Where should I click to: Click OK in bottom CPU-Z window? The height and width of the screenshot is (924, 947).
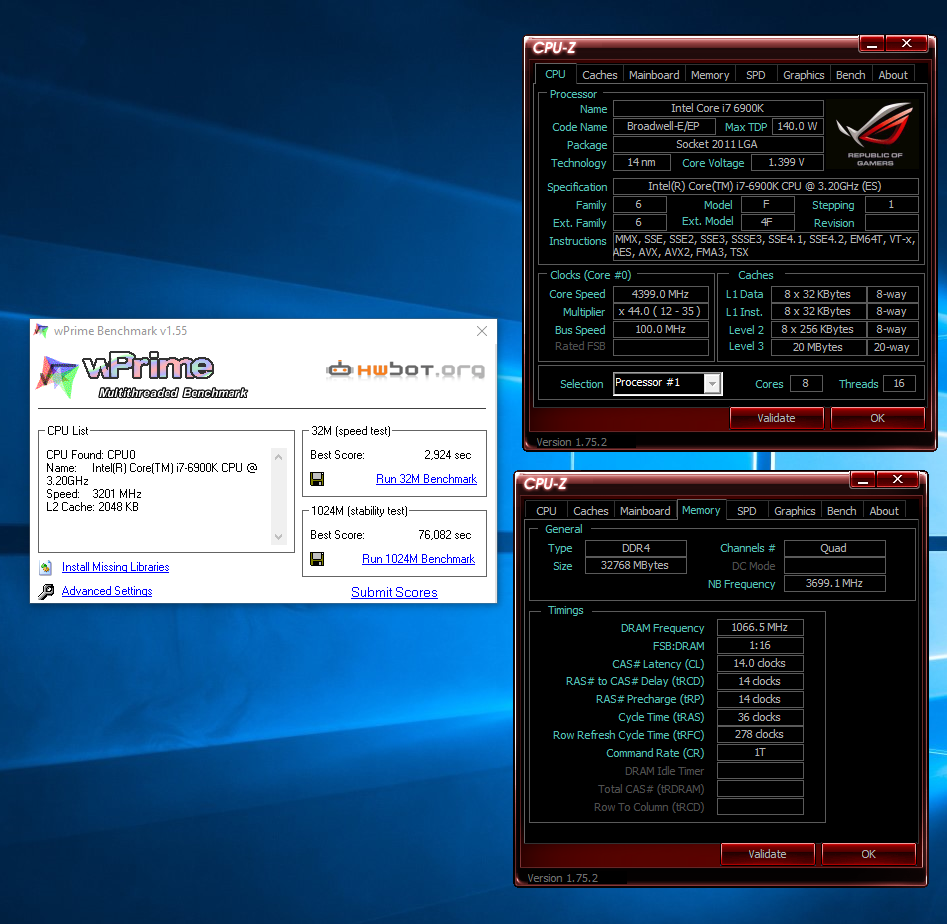[868, 854]
